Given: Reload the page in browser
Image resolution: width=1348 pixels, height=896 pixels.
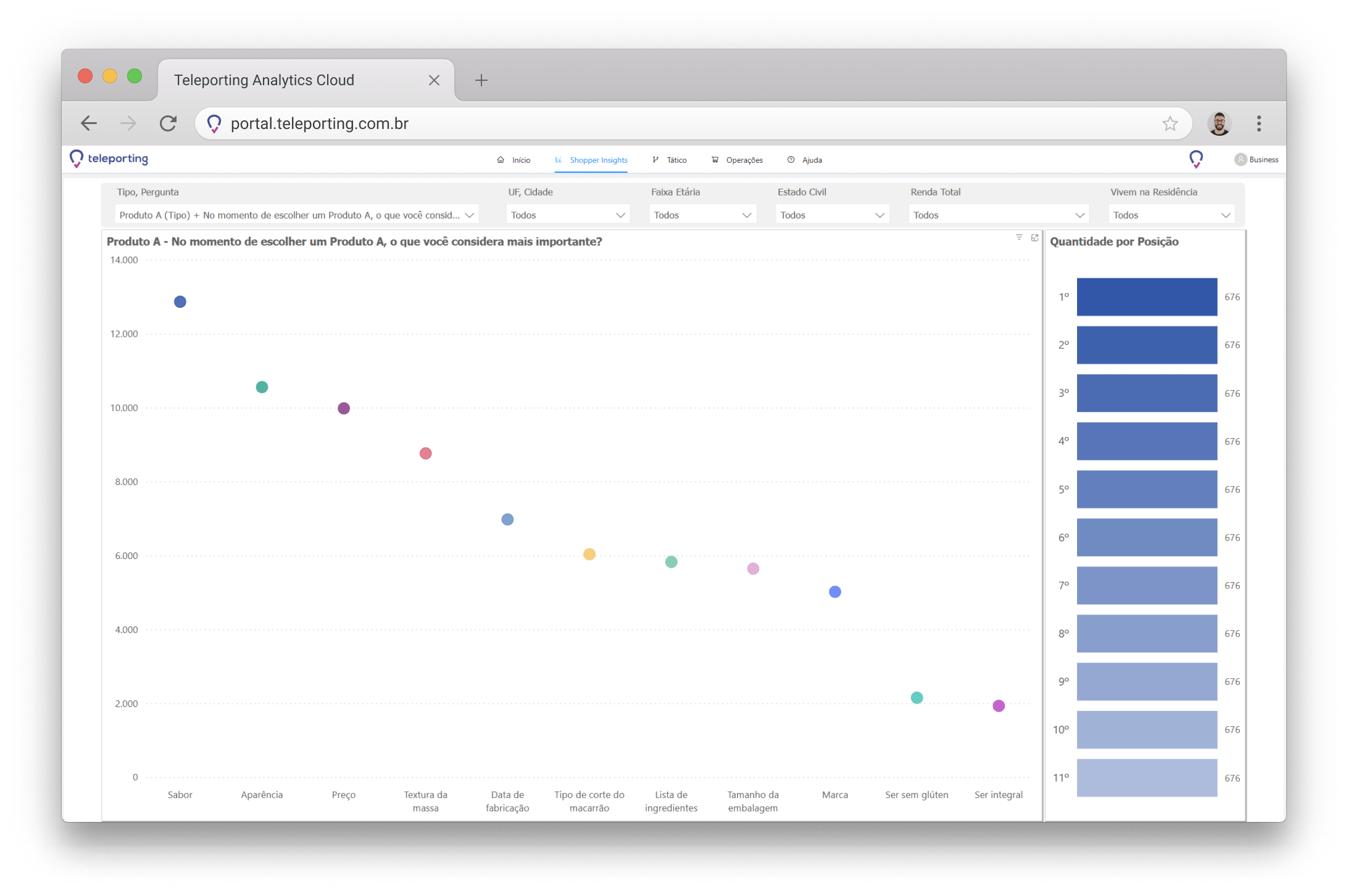Looking at the screenshot, I should click(168, 123).
